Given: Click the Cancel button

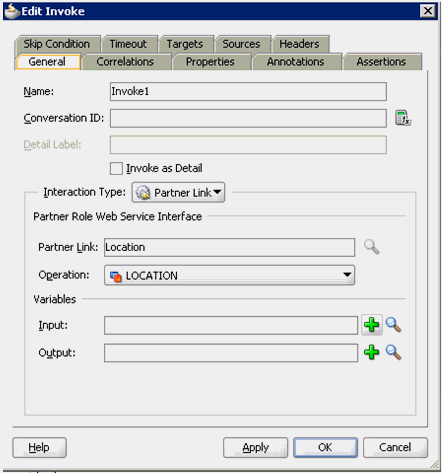Looking at the screenshot, I should coord(395,447).
